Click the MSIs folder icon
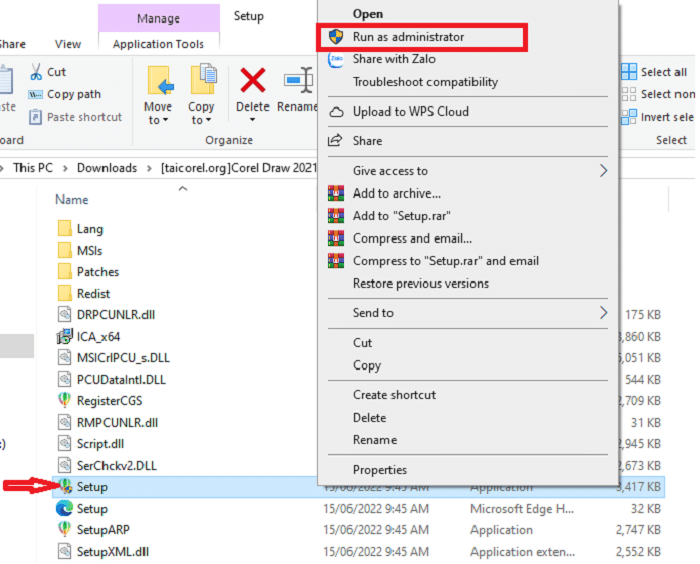The width and height of the screenshot is (700, 564). [65, 250]
